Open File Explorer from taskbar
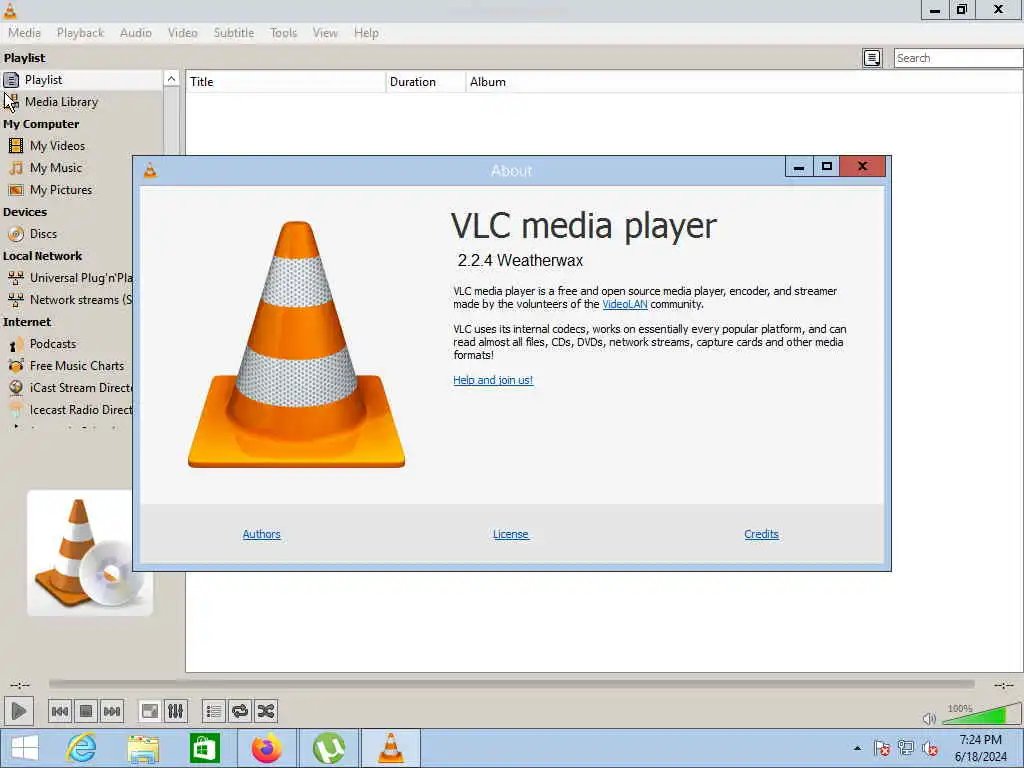The height and width of the screenshot is (768, 1024). point(143,748)
